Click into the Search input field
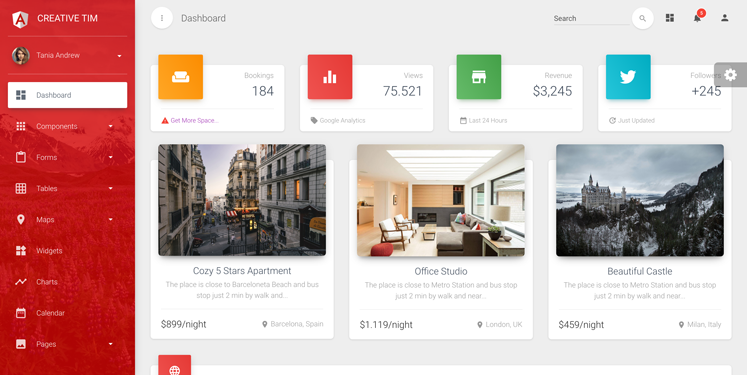This screenshot has width=747, height=375. (x=591, y=19)
